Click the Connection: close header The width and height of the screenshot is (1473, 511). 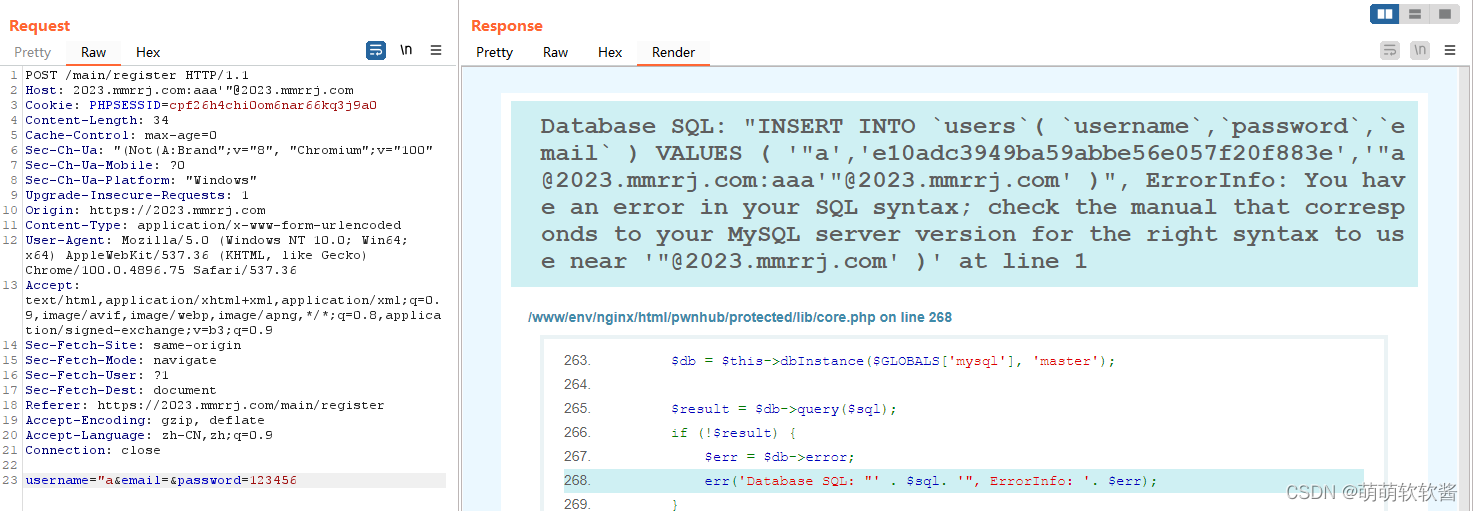(93, 450)
